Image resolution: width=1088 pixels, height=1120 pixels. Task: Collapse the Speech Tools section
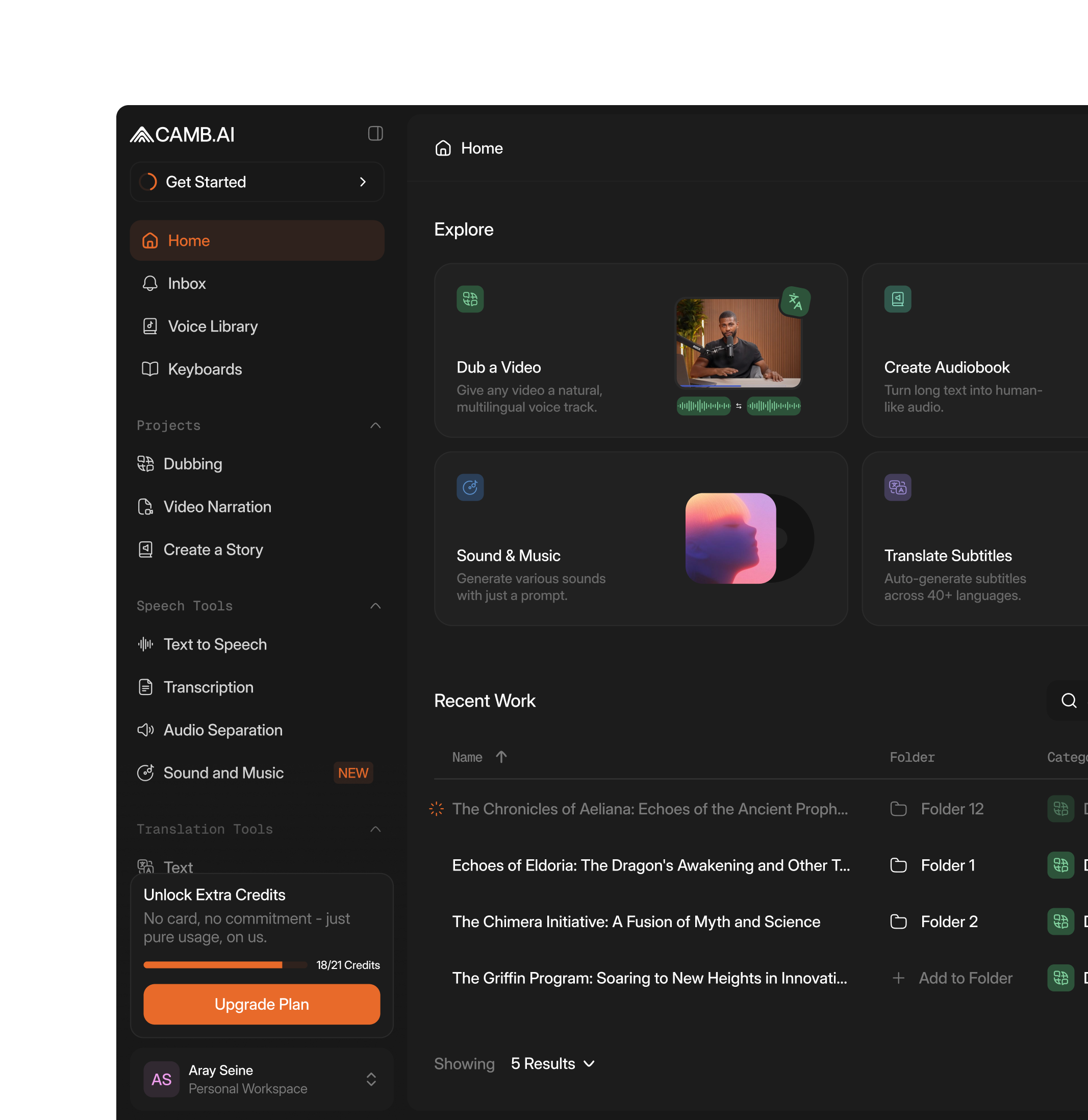(x=375, y=606)
